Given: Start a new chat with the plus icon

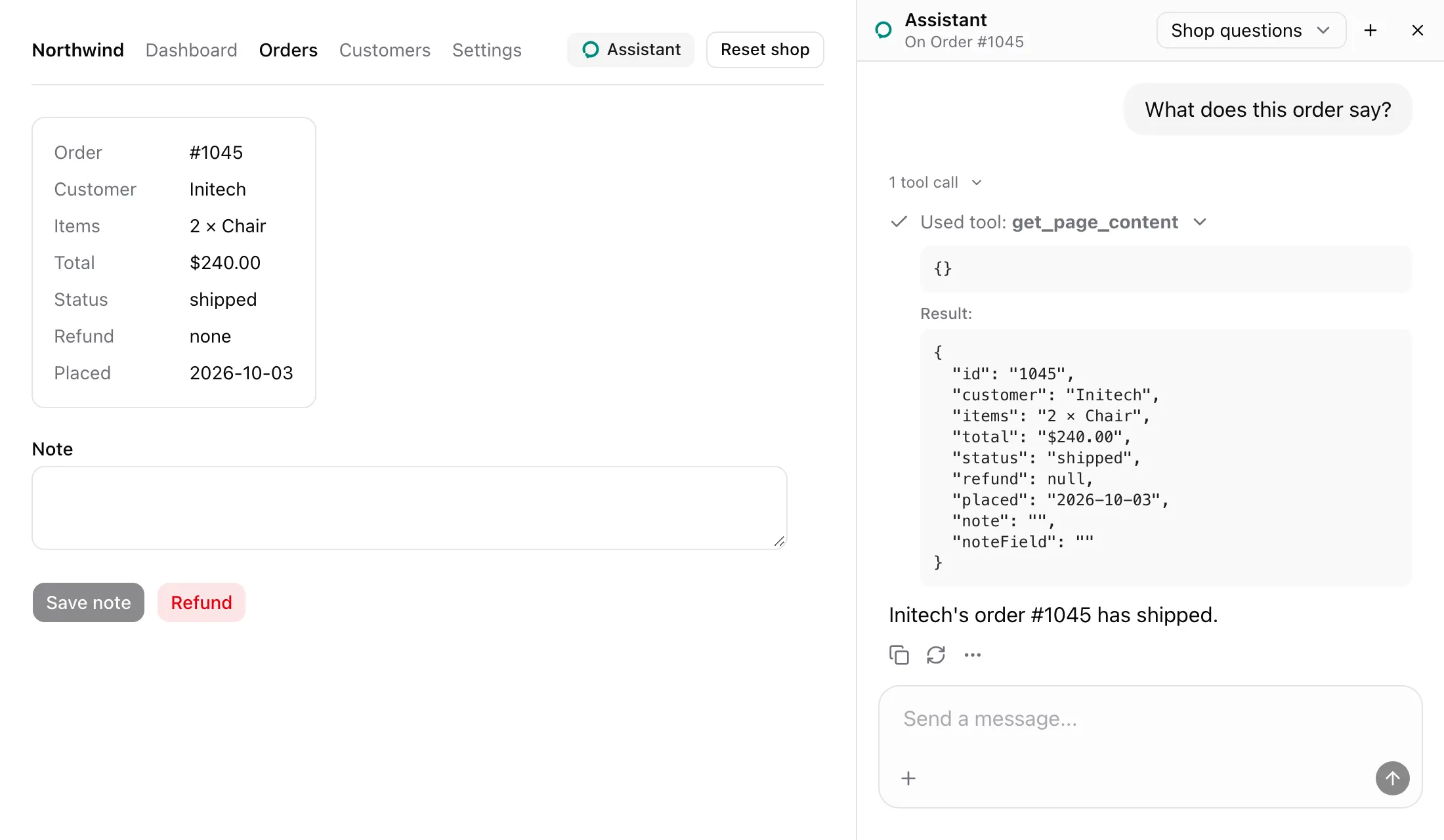Looking at the screenshot, I should pos(1370,30).
